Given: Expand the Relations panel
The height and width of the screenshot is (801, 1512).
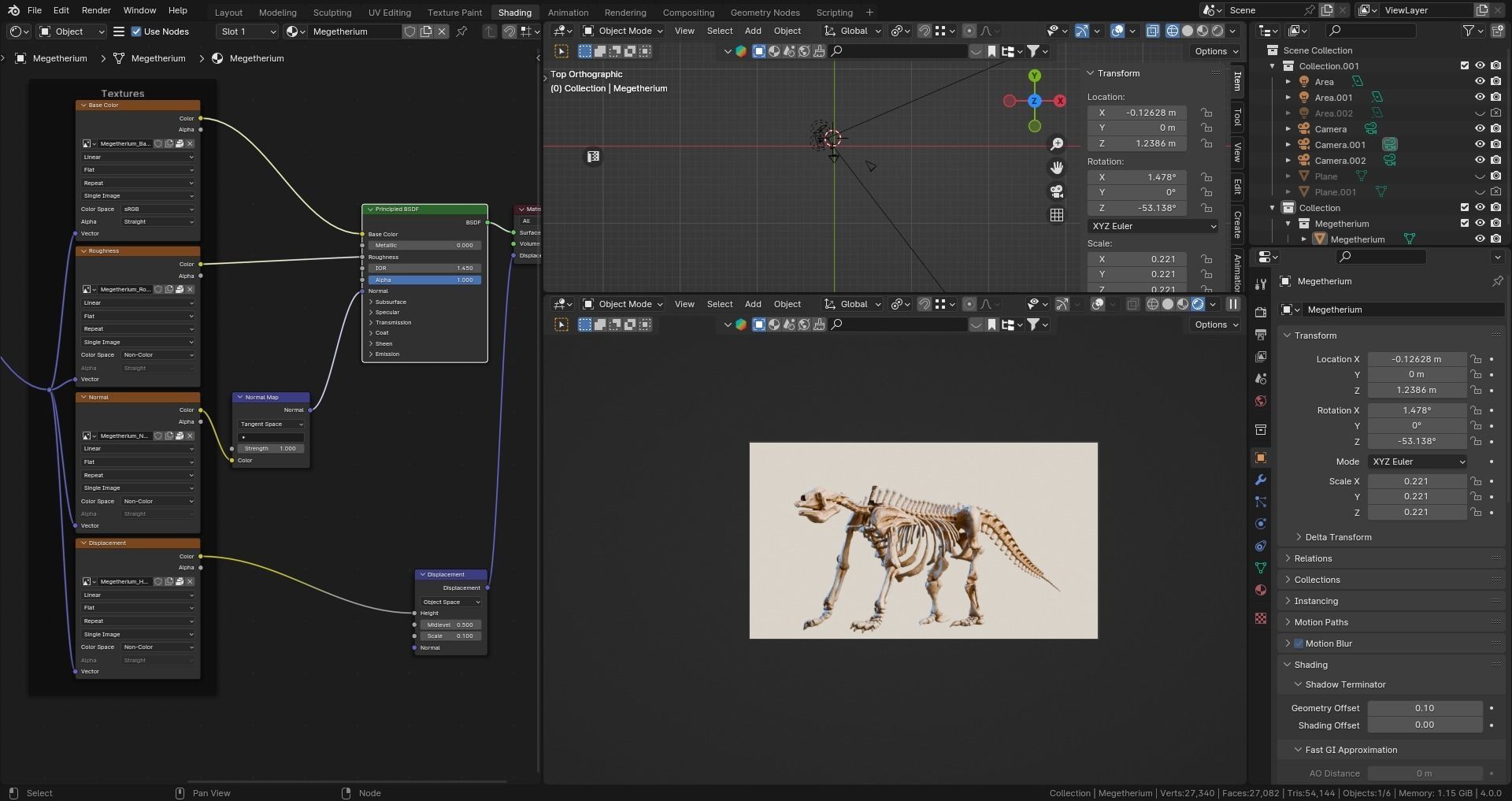Looking at the screenshot, I should (x=1313, y=558).
